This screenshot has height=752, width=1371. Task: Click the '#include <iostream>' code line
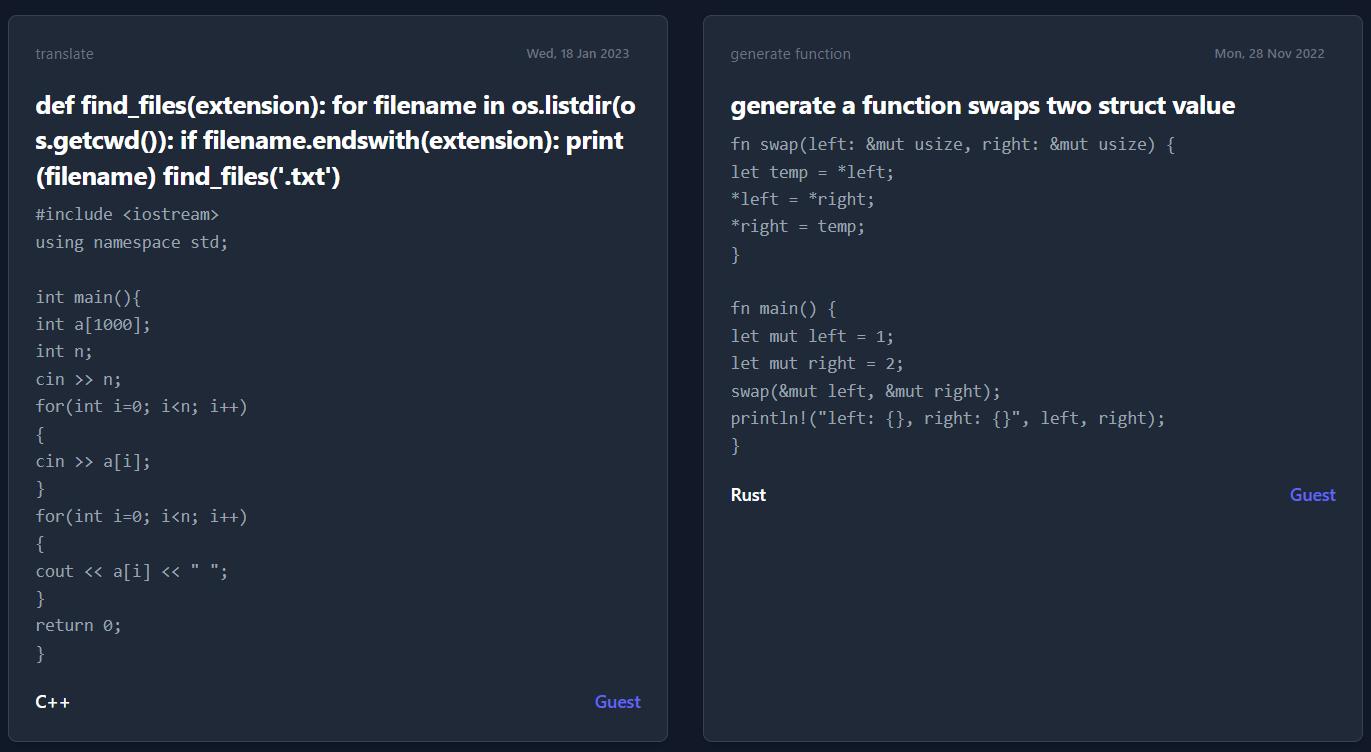(x=127, y=215)
